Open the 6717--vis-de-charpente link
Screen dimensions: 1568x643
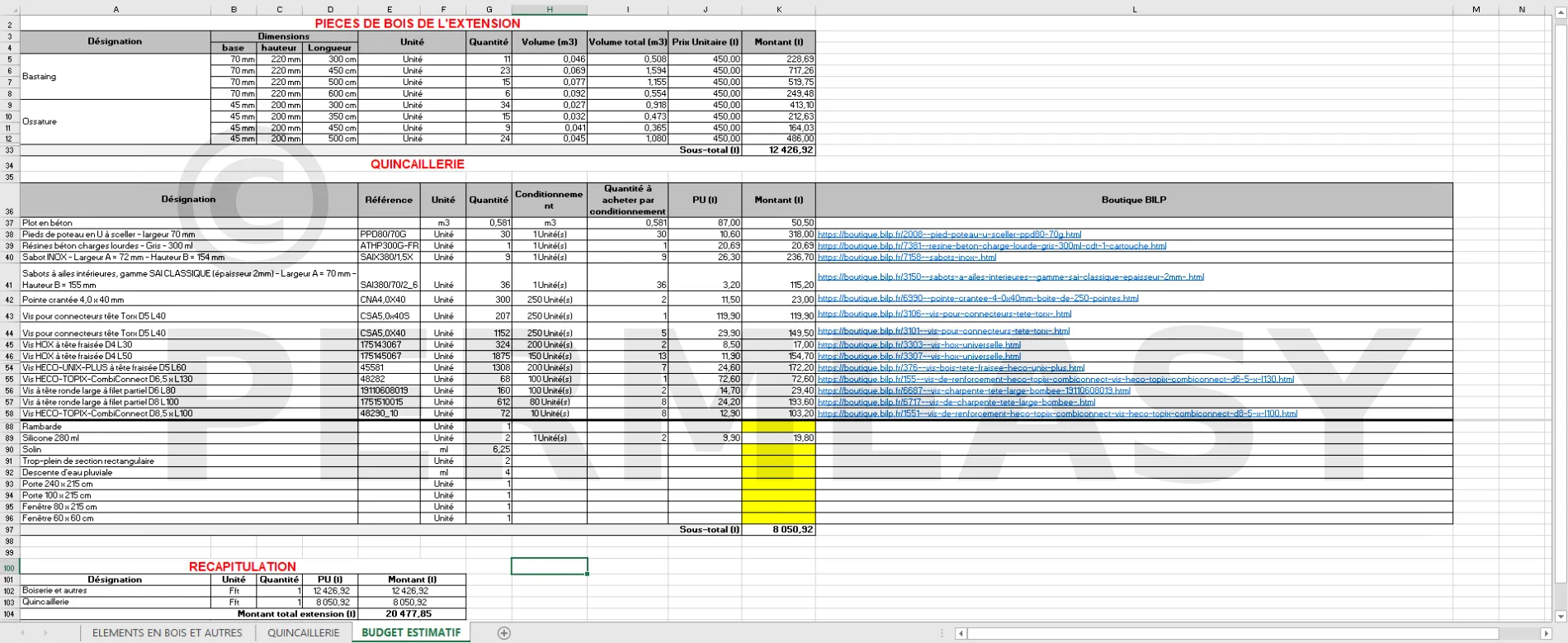956,403
